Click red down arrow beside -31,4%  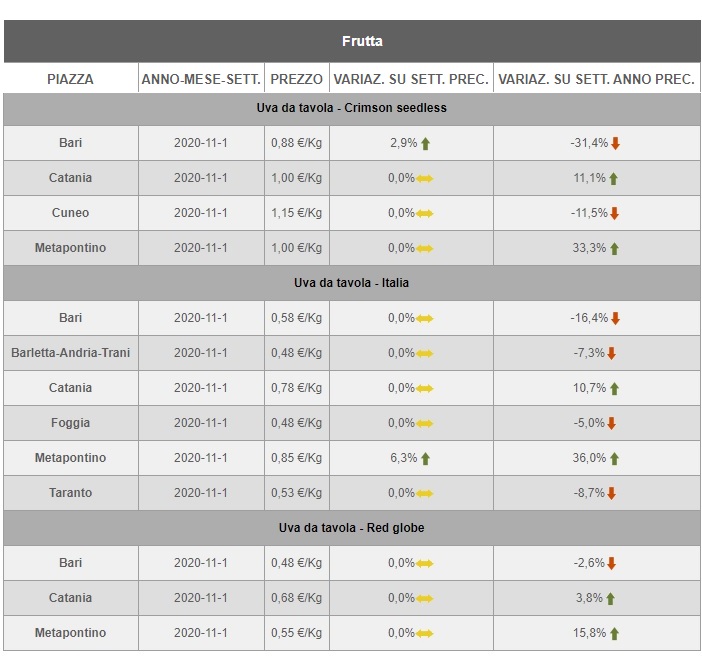[616, 143]
